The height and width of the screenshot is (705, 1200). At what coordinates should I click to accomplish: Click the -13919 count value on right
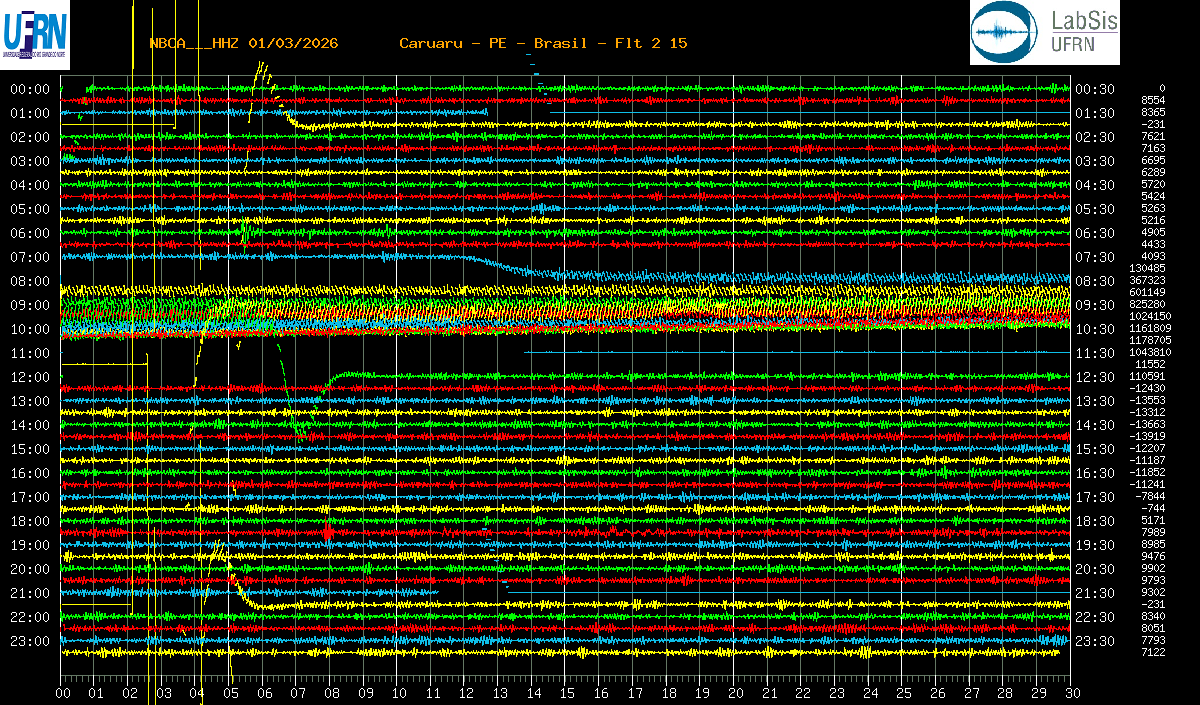tap(1149, 436)
